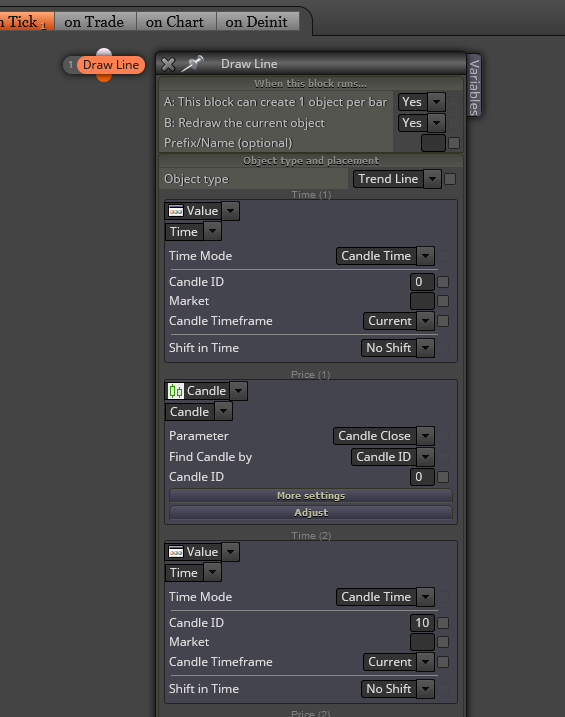Image resolution: width=565 pixels, height=717 pixels.
Task: Select the Draw Line block node
Action: pyautogui.click(x=111, y=65)
